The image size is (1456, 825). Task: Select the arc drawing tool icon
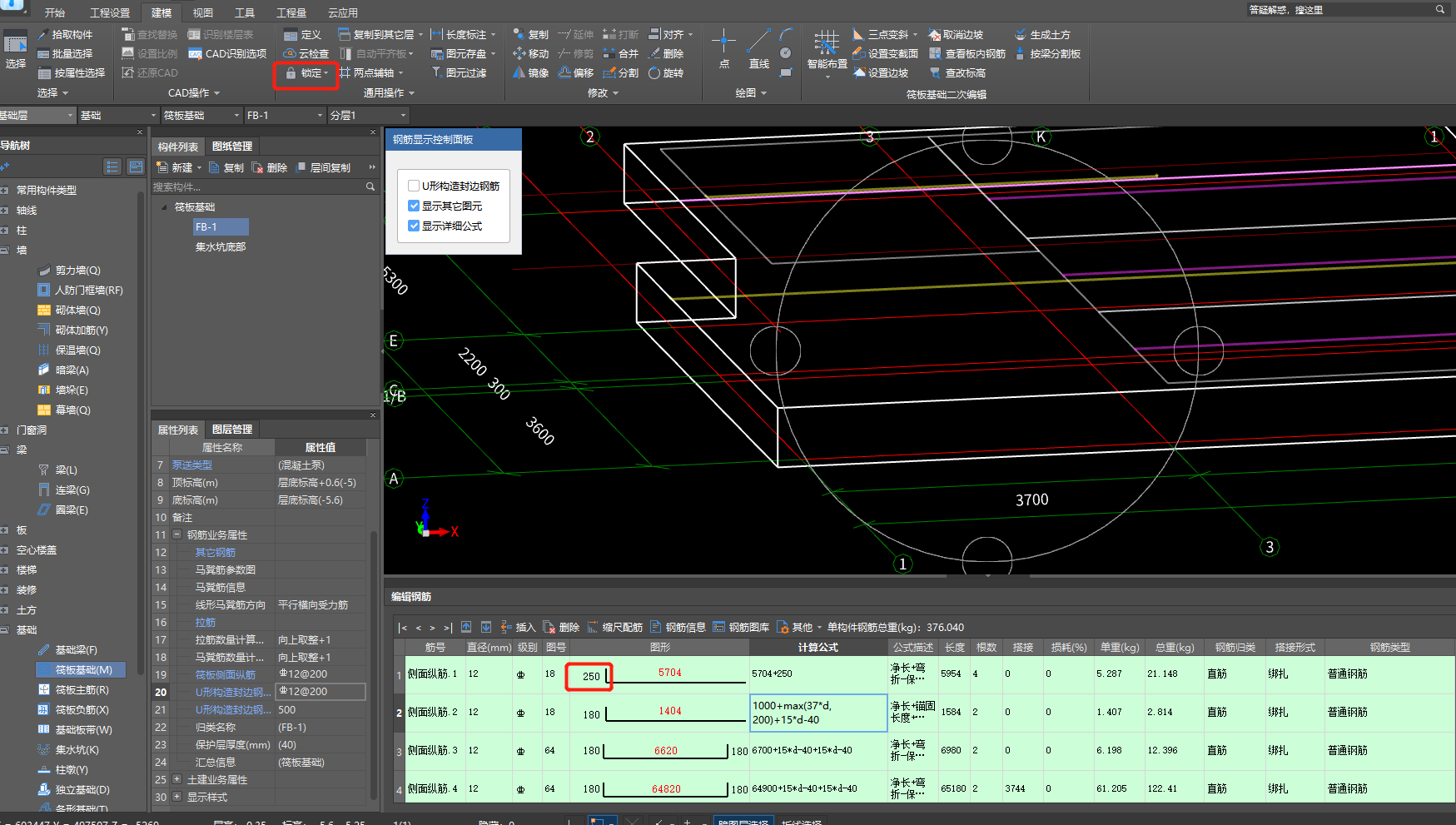click(785, 35)
